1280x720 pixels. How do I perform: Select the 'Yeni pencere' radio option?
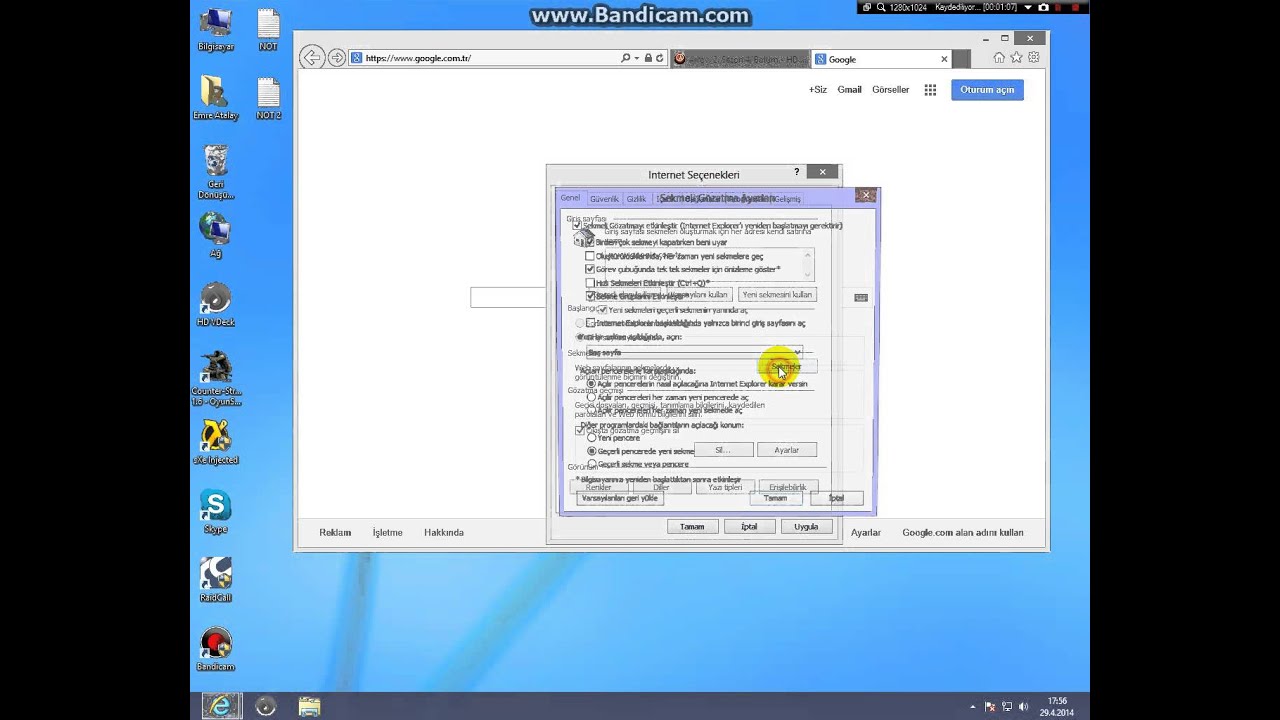click(x=591, y=438)
